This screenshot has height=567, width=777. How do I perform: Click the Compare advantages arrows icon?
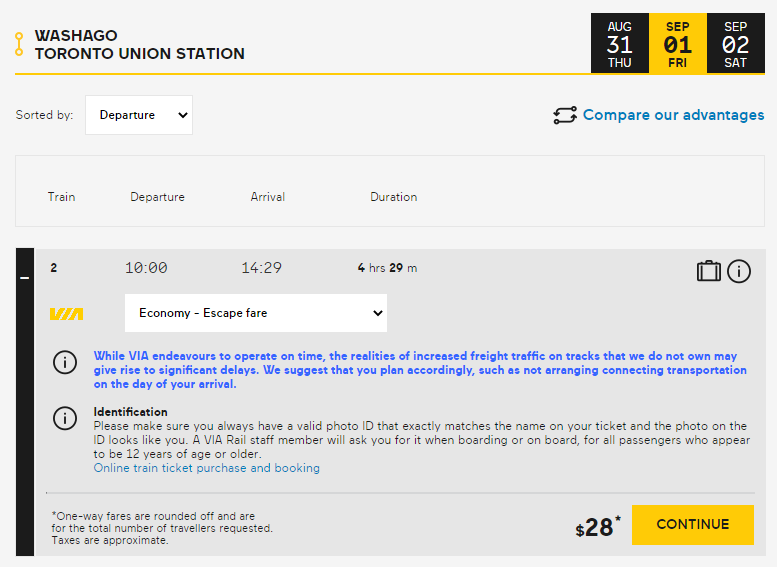[x=565, y=115]
